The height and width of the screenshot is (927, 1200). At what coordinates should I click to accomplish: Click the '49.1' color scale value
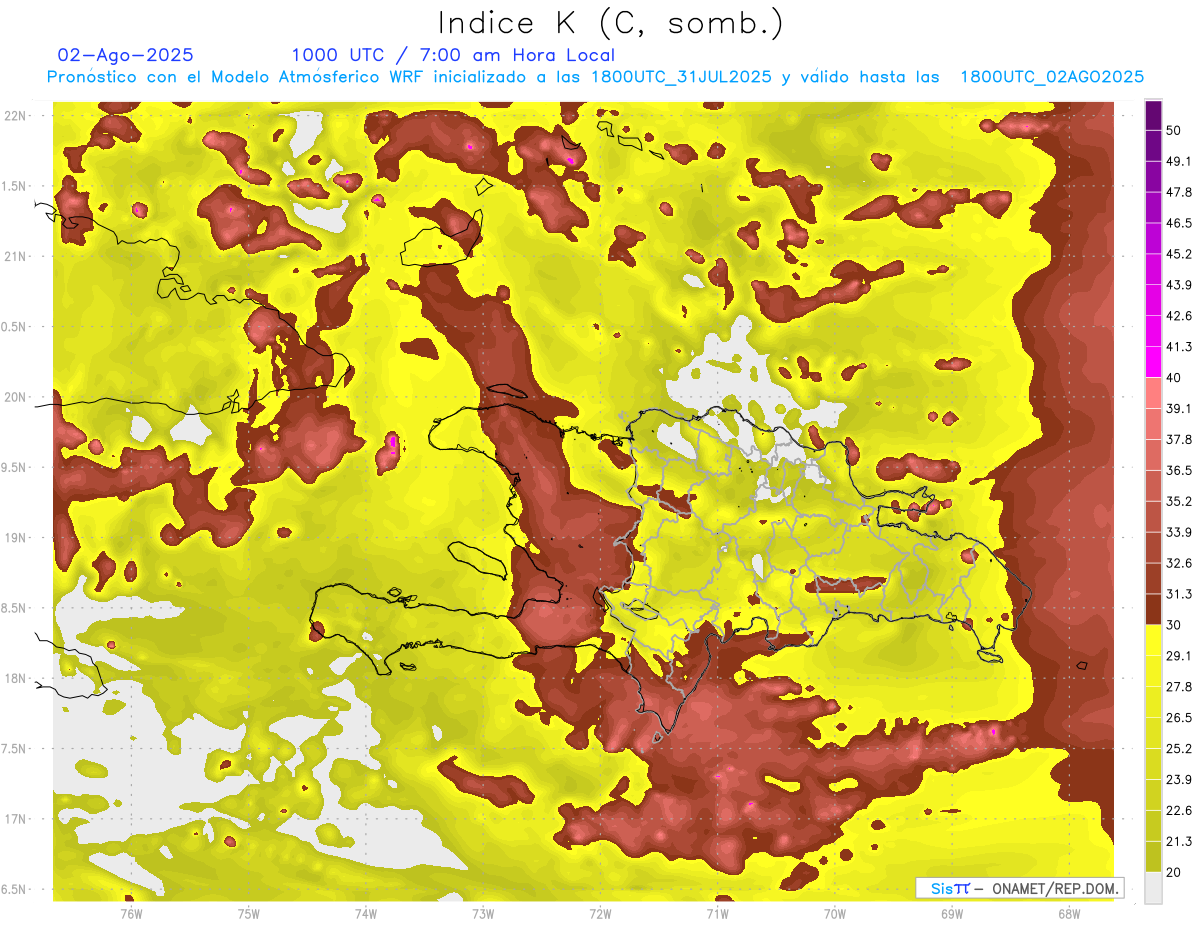point(1178,161)
